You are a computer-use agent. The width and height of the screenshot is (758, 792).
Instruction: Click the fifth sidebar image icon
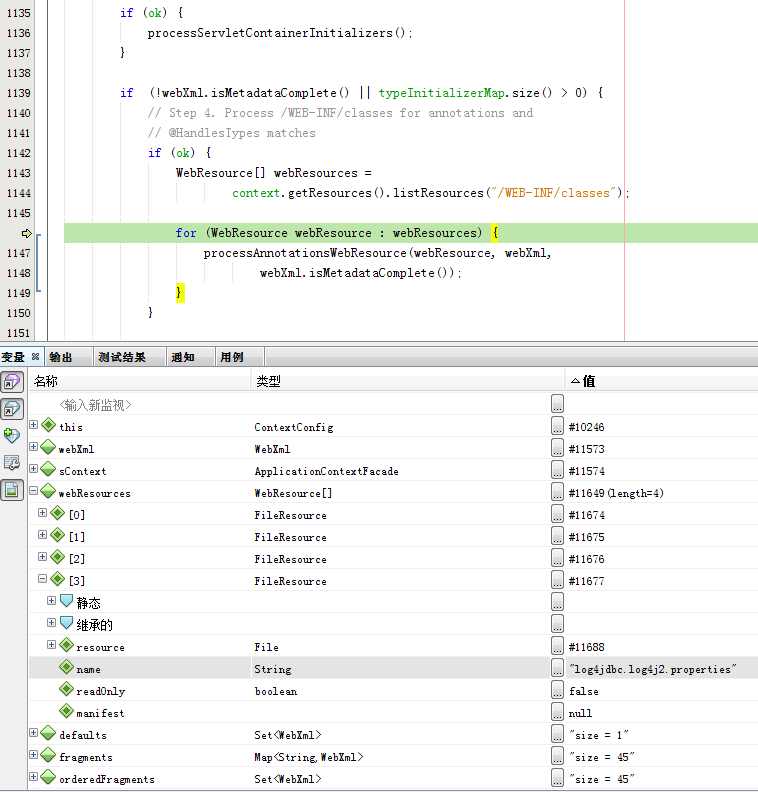coord(12,489)
